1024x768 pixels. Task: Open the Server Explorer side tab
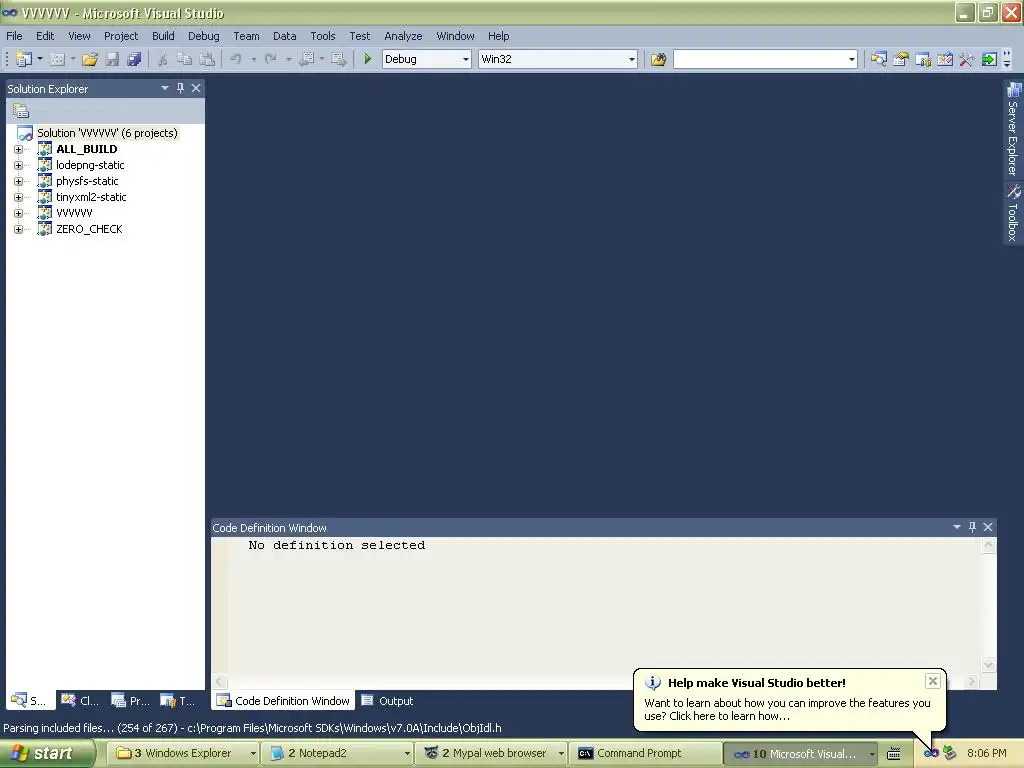(1013, 129)
